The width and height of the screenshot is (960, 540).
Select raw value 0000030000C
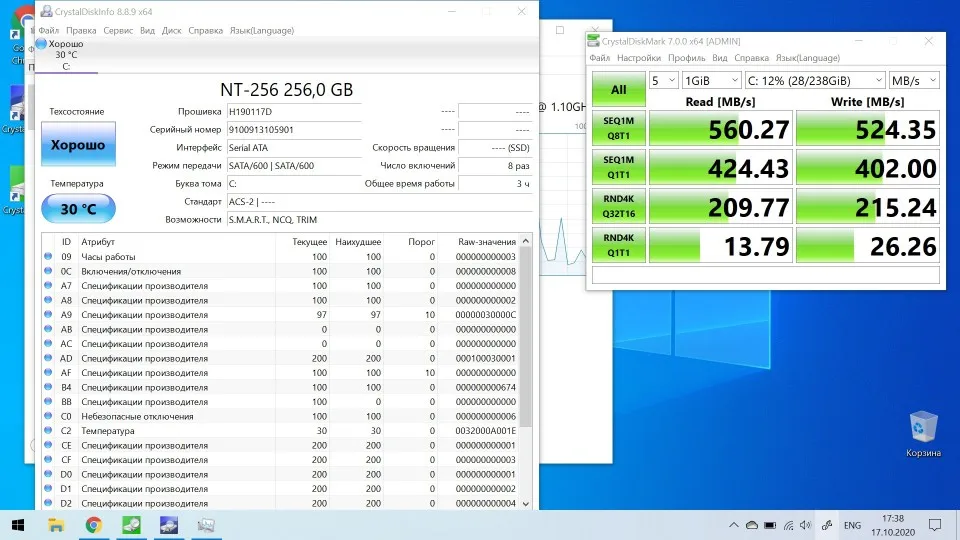click(x=486, y=315)
